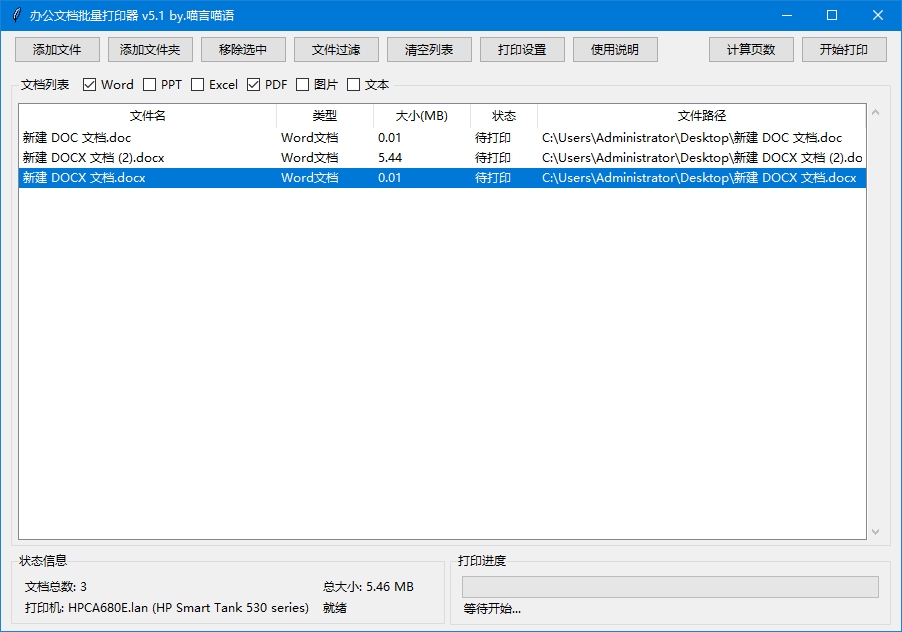Click the scrollbar down arrow of list
The image size is (902, 632).
[876, 532]
